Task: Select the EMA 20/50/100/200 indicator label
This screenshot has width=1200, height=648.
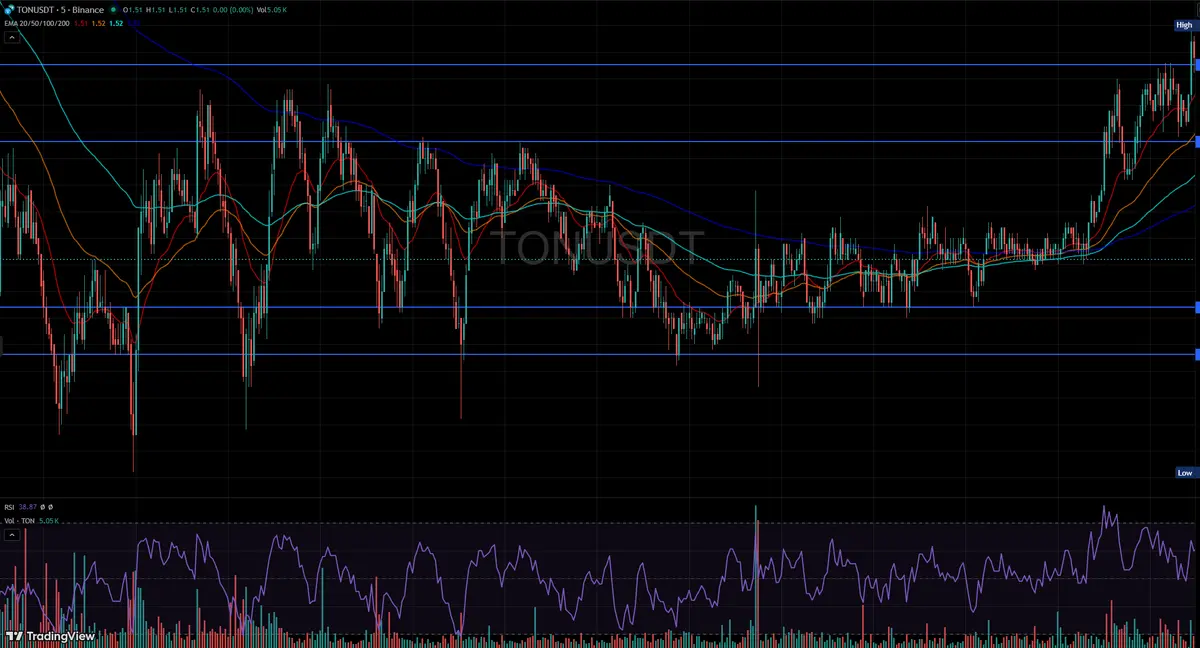Action: [37, 23]
